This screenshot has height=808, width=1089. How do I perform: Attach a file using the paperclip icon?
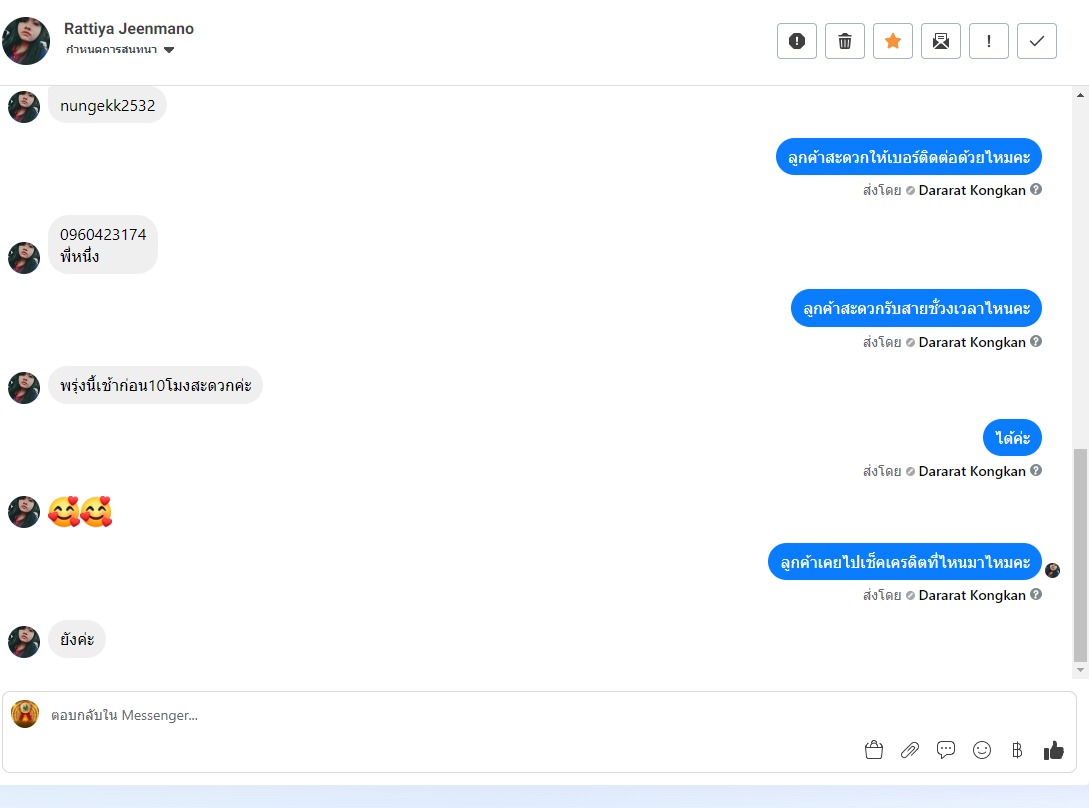(910, 750)
